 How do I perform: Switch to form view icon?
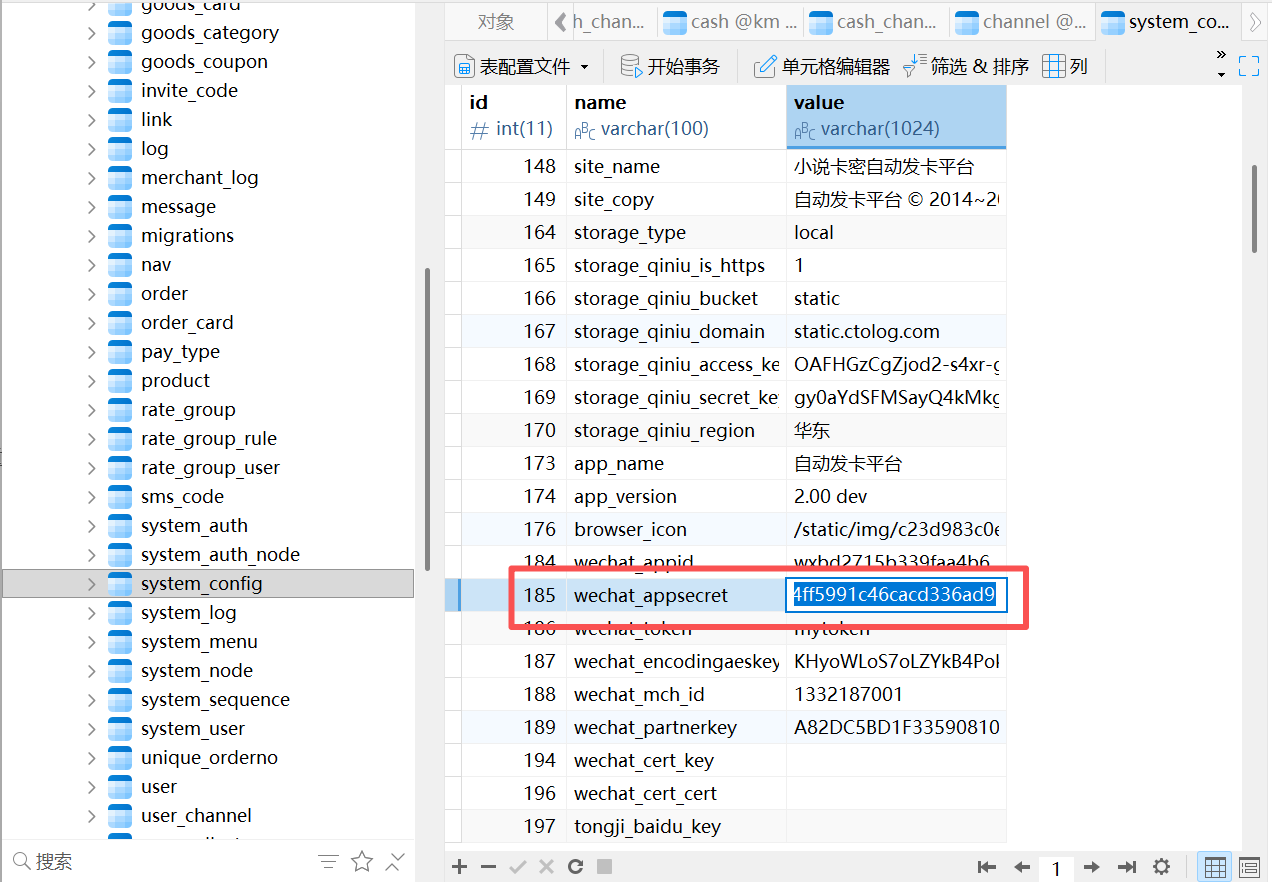click(1249, 867)
